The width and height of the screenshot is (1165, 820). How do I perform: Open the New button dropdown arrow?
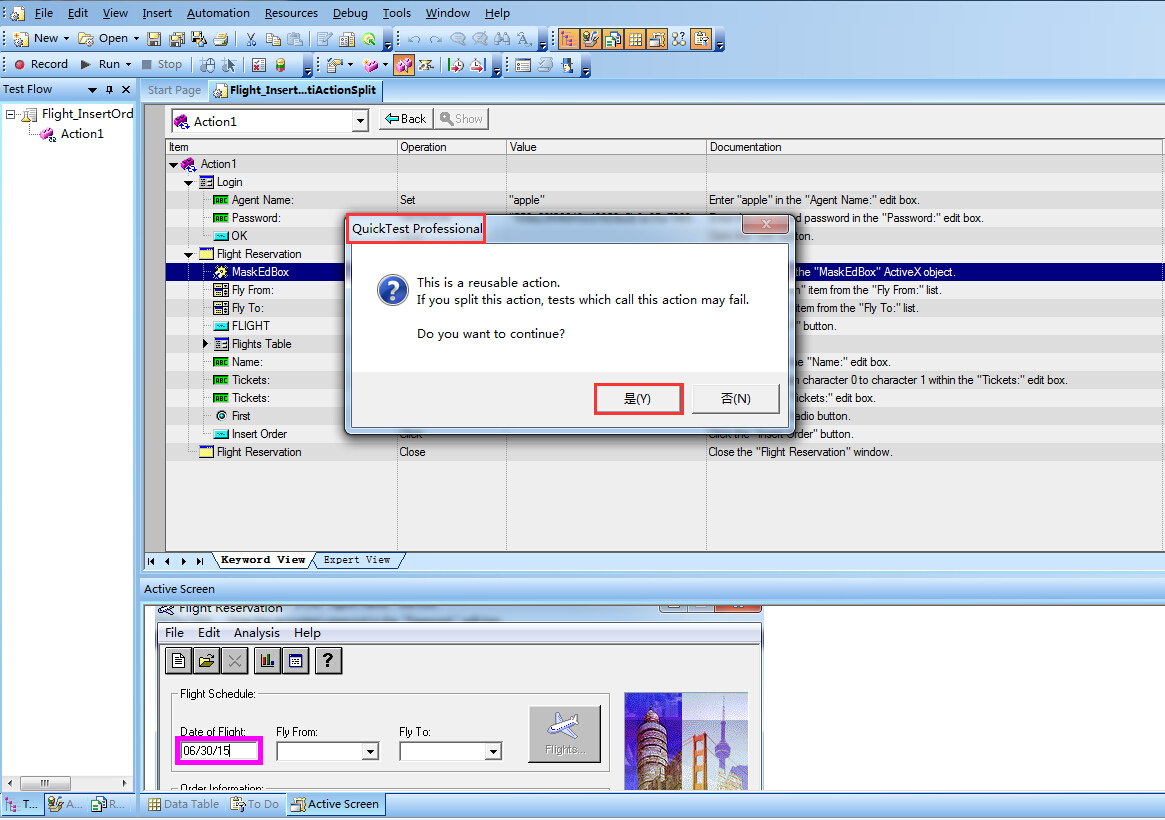click(x=66, y=39)
